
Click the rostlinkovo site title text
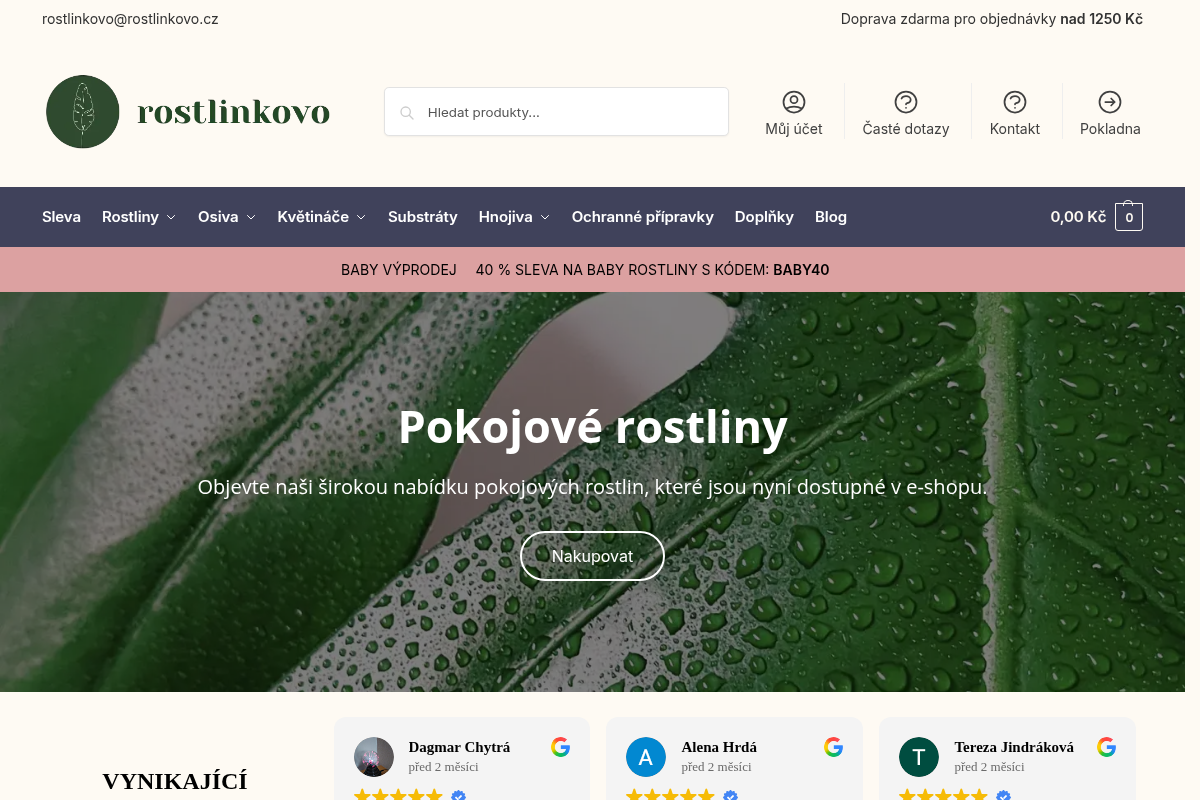(x=234, y=112)
